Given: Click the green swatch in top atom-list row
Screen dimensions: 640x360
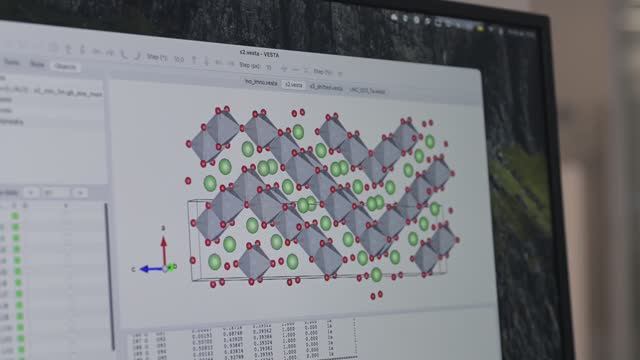Looking at the screenshot, I should [x=15, y=216].
